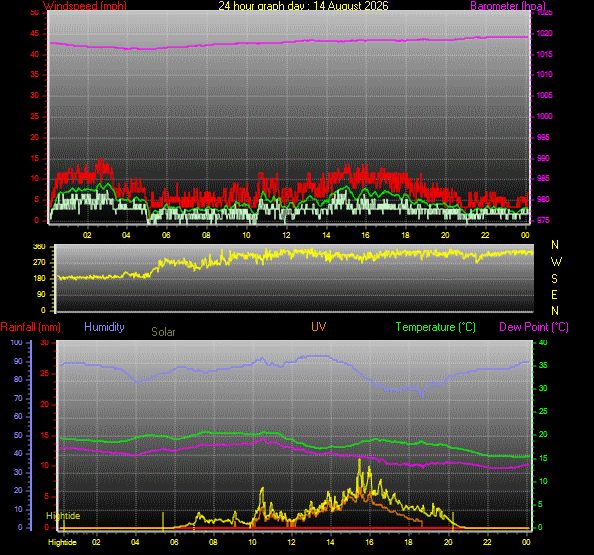Click the 24 hour graph day title
594x555 pixels.
pos(303,5)
